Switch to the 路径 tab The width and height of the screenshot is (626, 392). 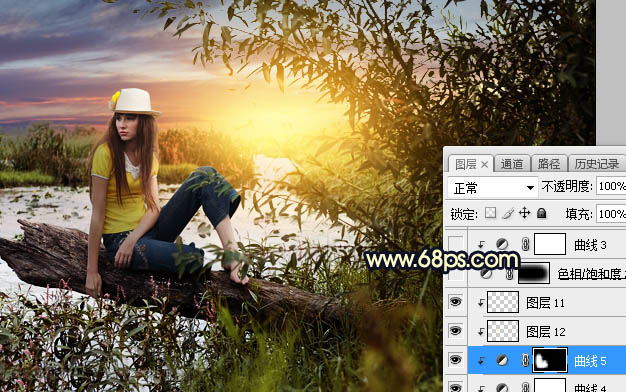[x=549, y=164]
